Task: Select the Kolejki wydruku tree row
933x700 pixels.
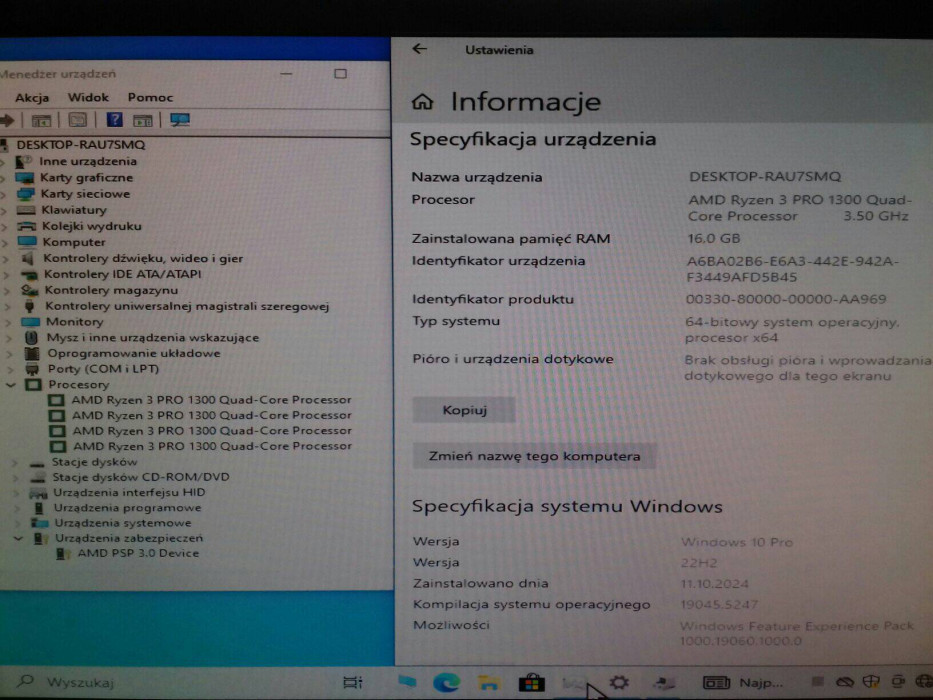Action: [x=92, y=226]
